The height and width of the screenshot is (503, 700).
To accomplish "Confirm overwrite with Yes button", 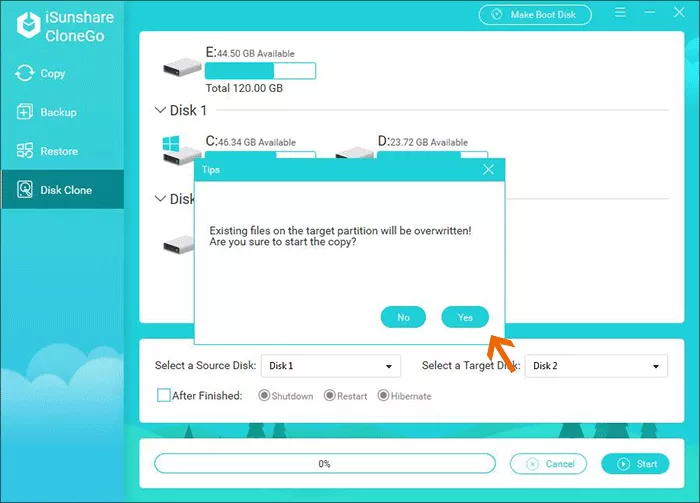I will [465, 317].
